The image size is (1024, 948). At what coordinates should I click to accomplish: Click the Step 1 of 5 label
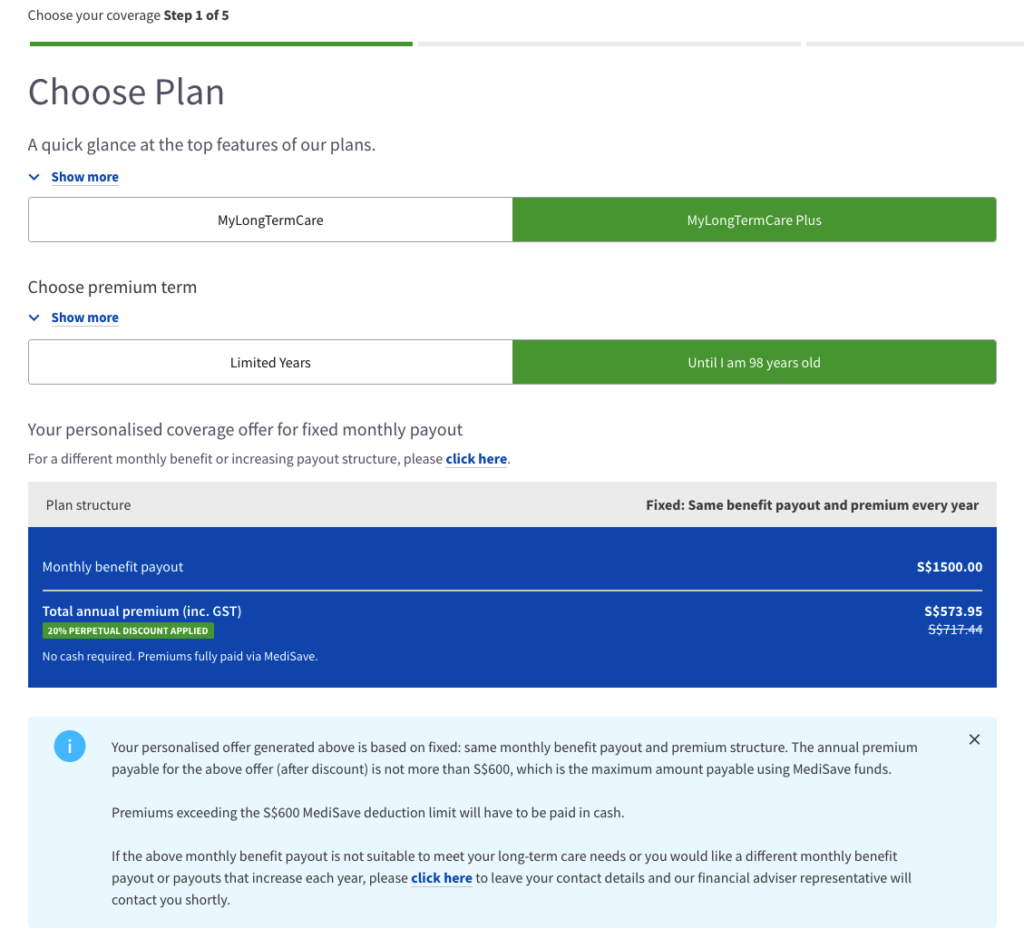196,15
